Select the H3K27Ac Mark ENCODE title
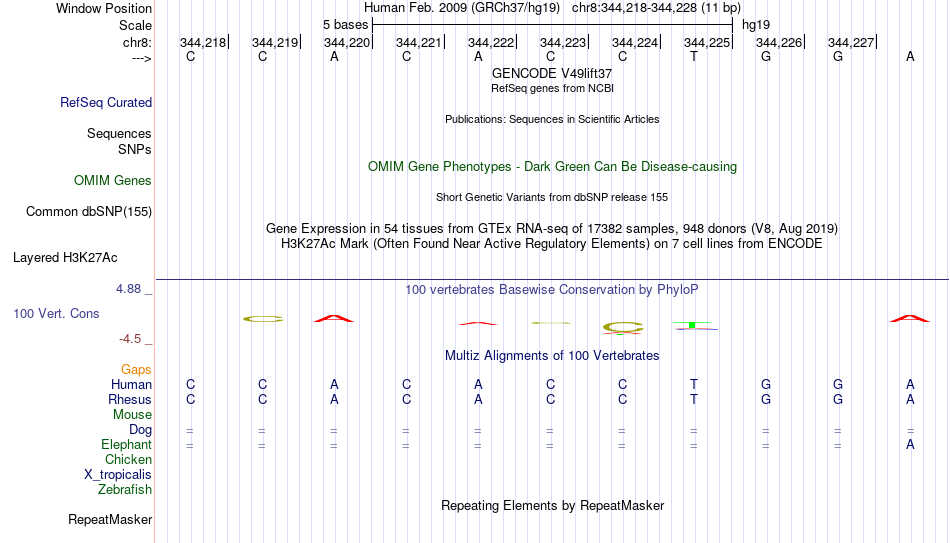Image resolution: width=950 pixels, height=543 pixels. pos(552,244)
